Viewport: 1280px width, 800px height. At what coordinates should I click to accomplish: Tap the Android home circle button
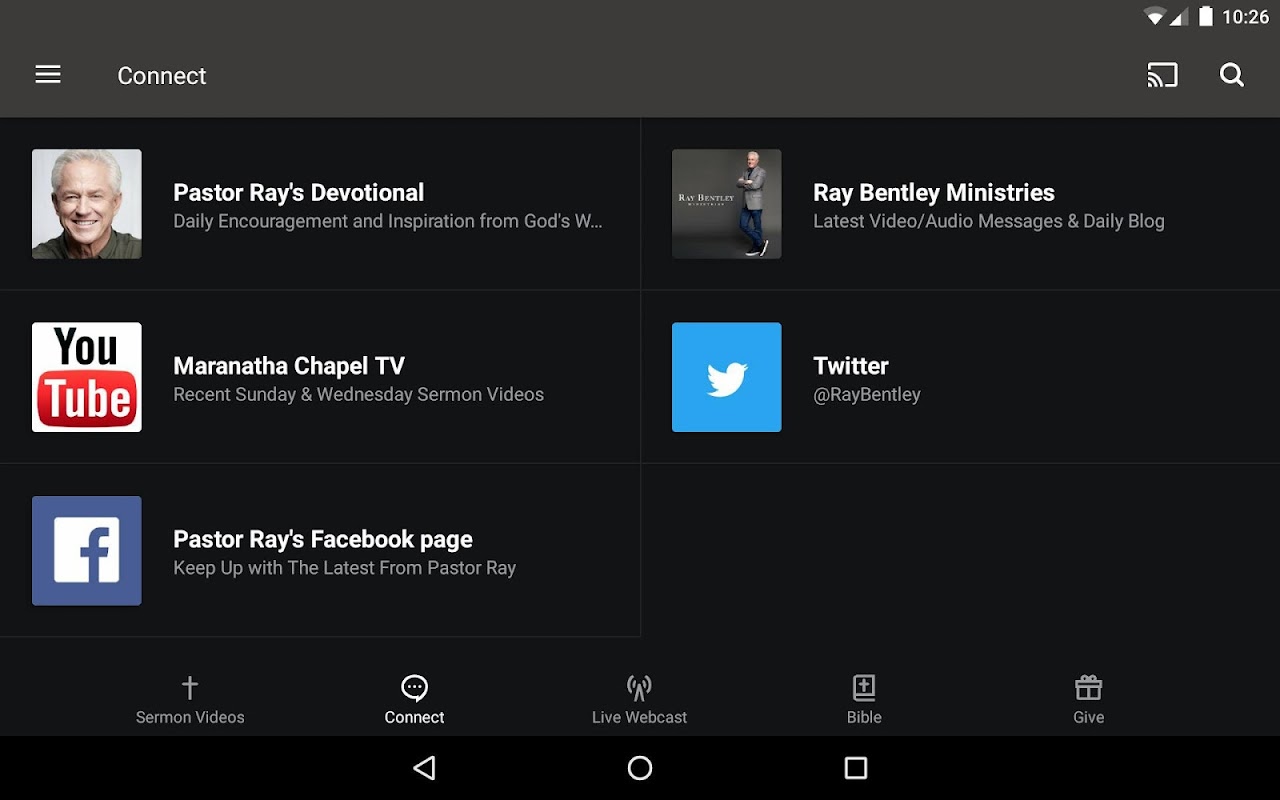pyautogui.click(x=640, y=768)
